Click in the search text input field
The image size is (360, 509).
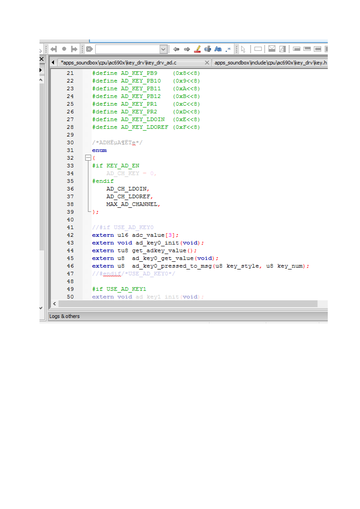point(128,49)
